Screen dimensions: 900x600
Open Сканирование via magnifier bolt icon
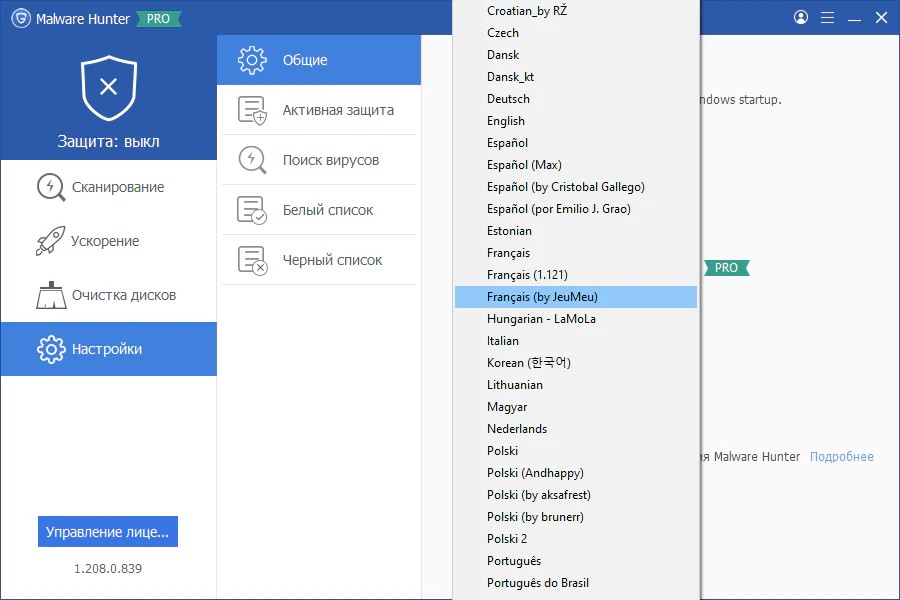pos(51,187)
